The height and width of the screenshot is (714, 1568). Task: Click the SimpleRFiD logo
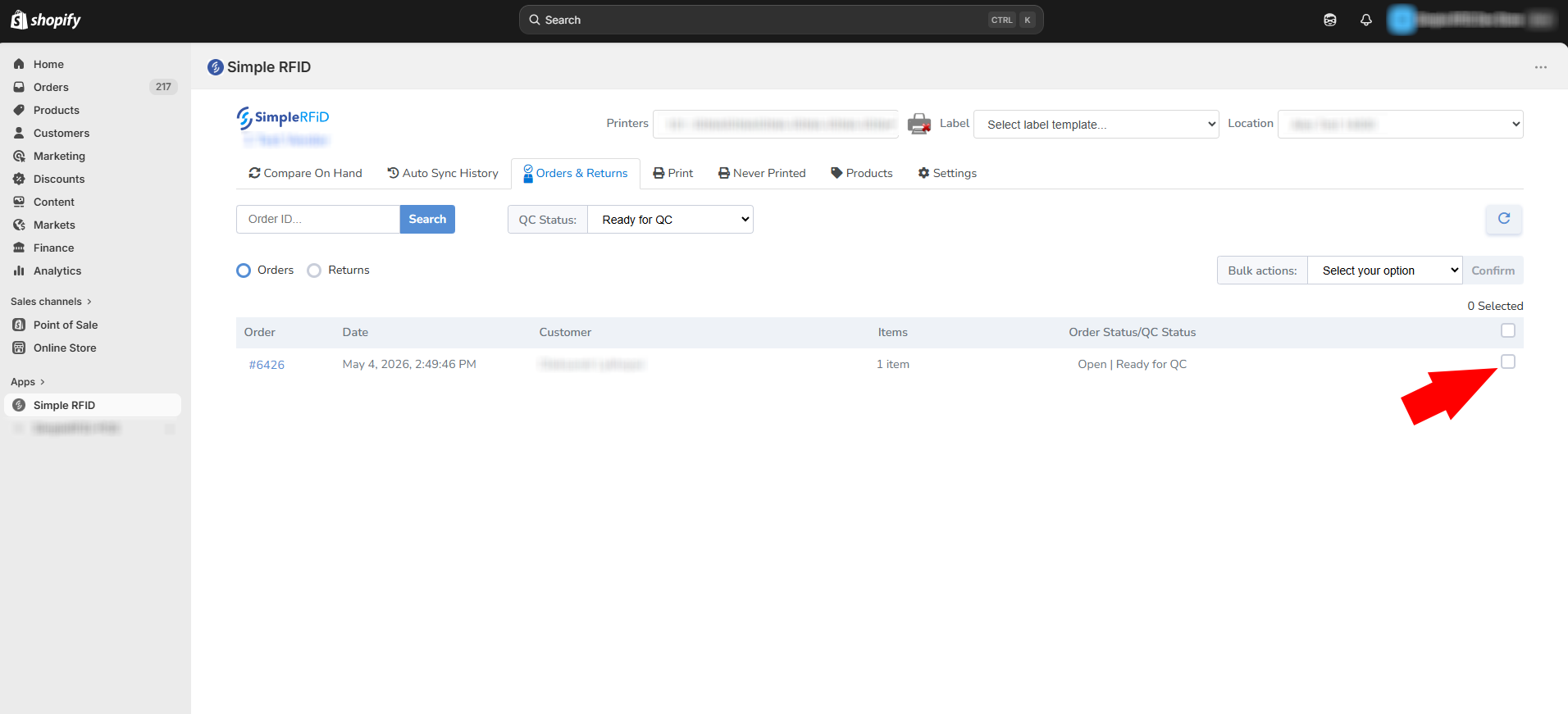pyautogui.click(x=283, y=118)
